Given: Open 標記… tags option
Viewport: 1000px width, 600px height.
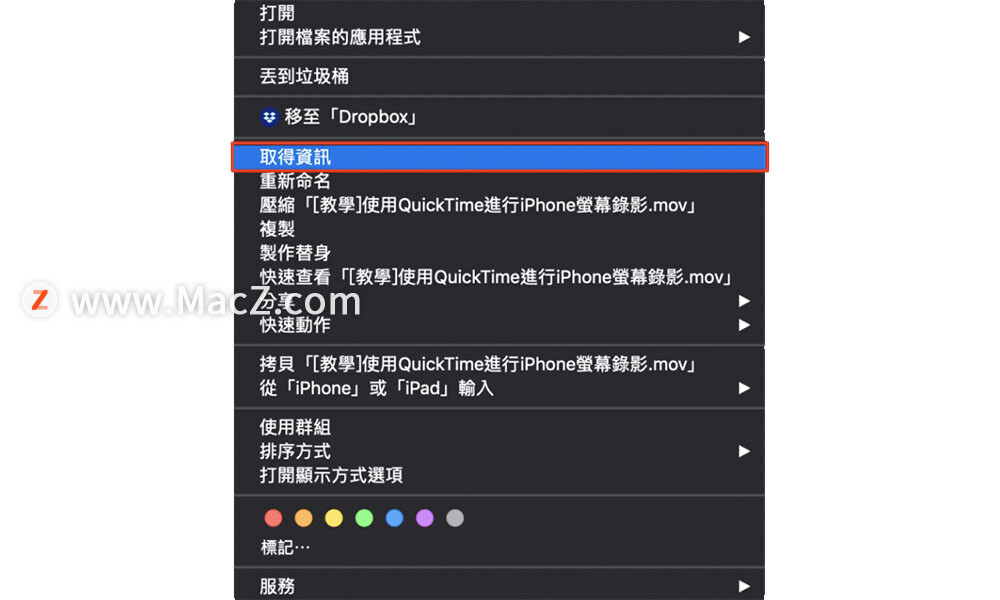Looking at the screenshot, I should [x=285, y=548].
